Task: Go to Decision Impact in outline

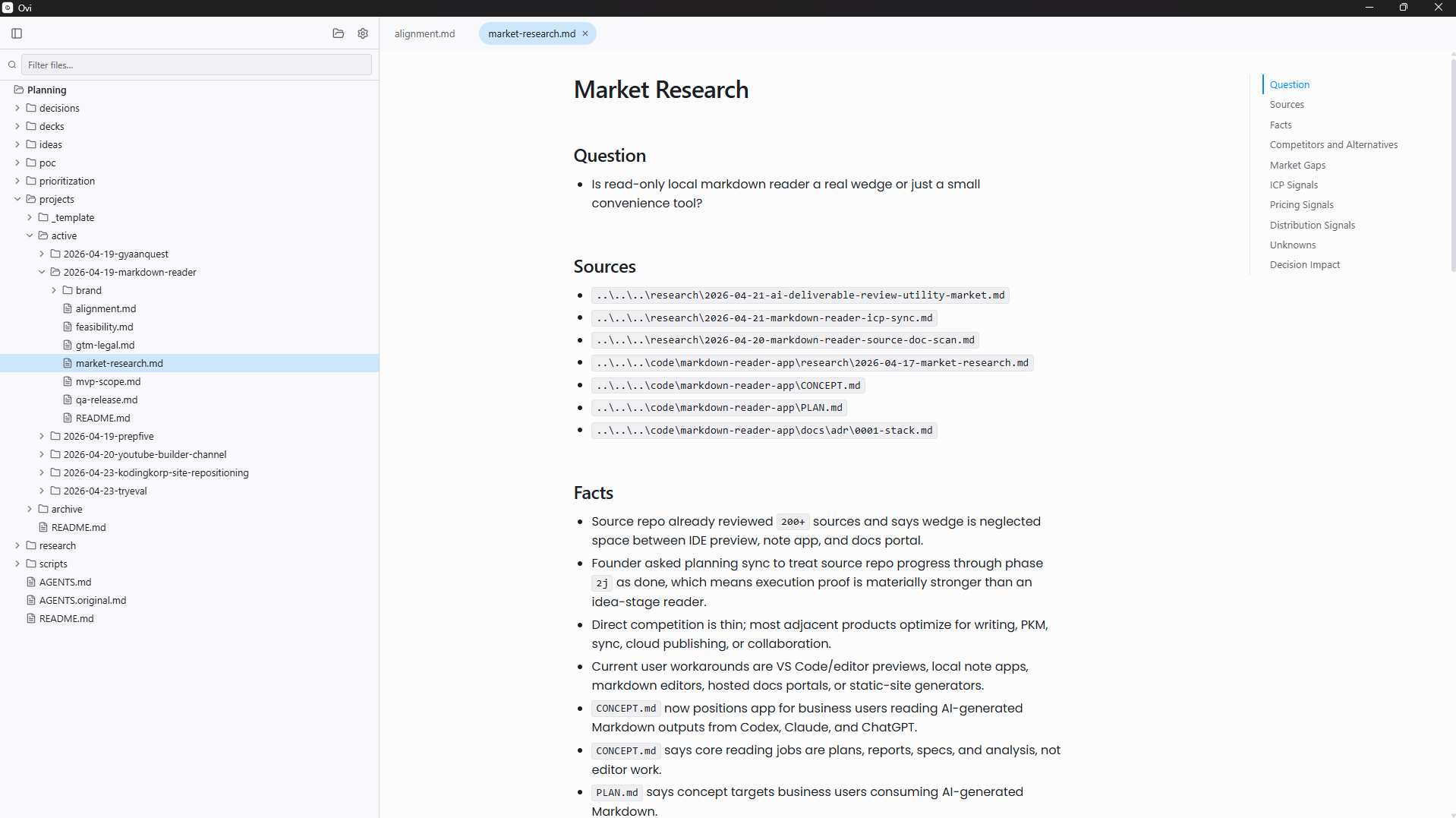Action: coord(1304,265)
